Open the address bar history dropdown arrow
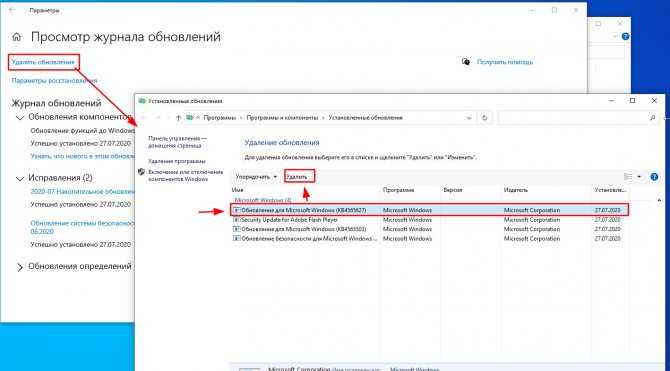 [x=469, y=118]
